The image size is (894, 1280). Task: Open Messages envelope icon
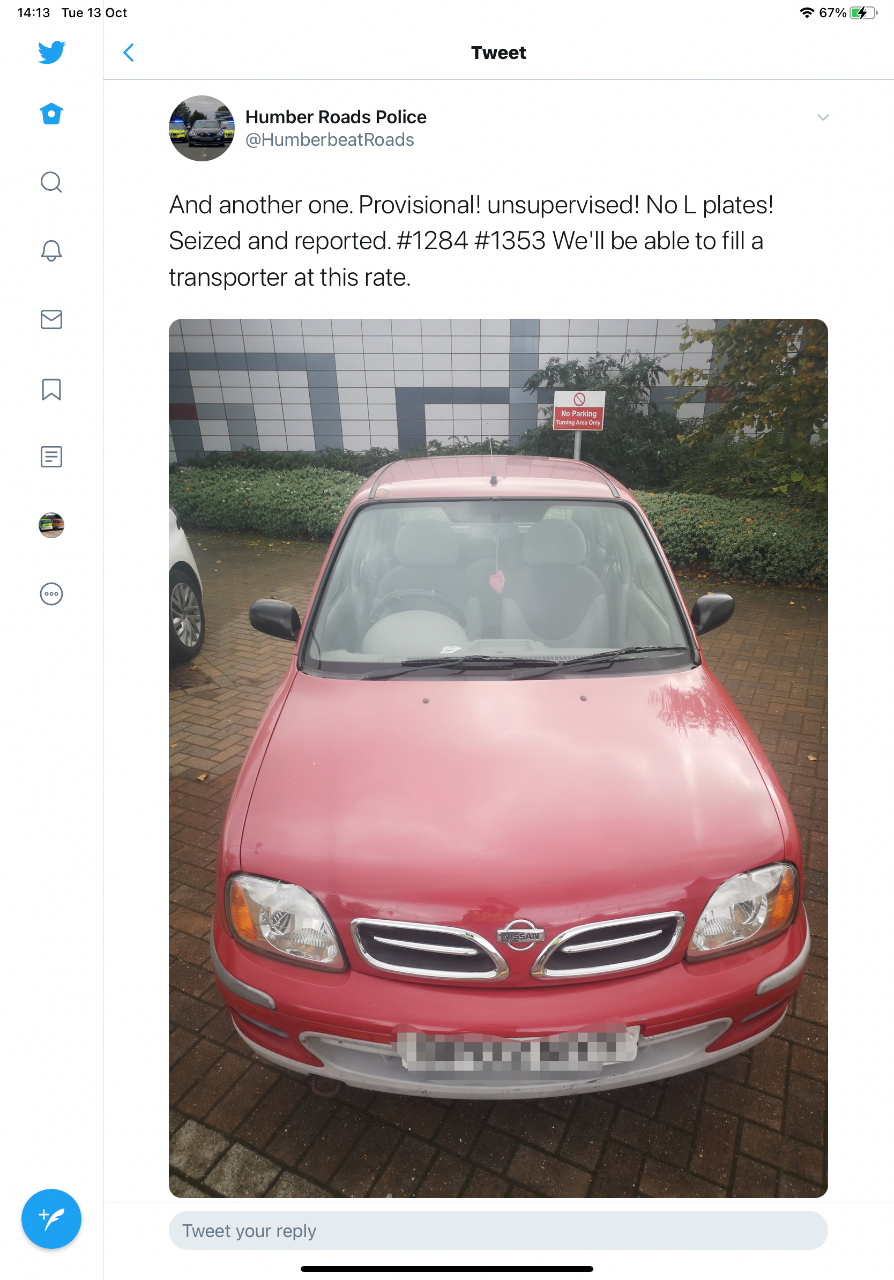pos(52,319)
